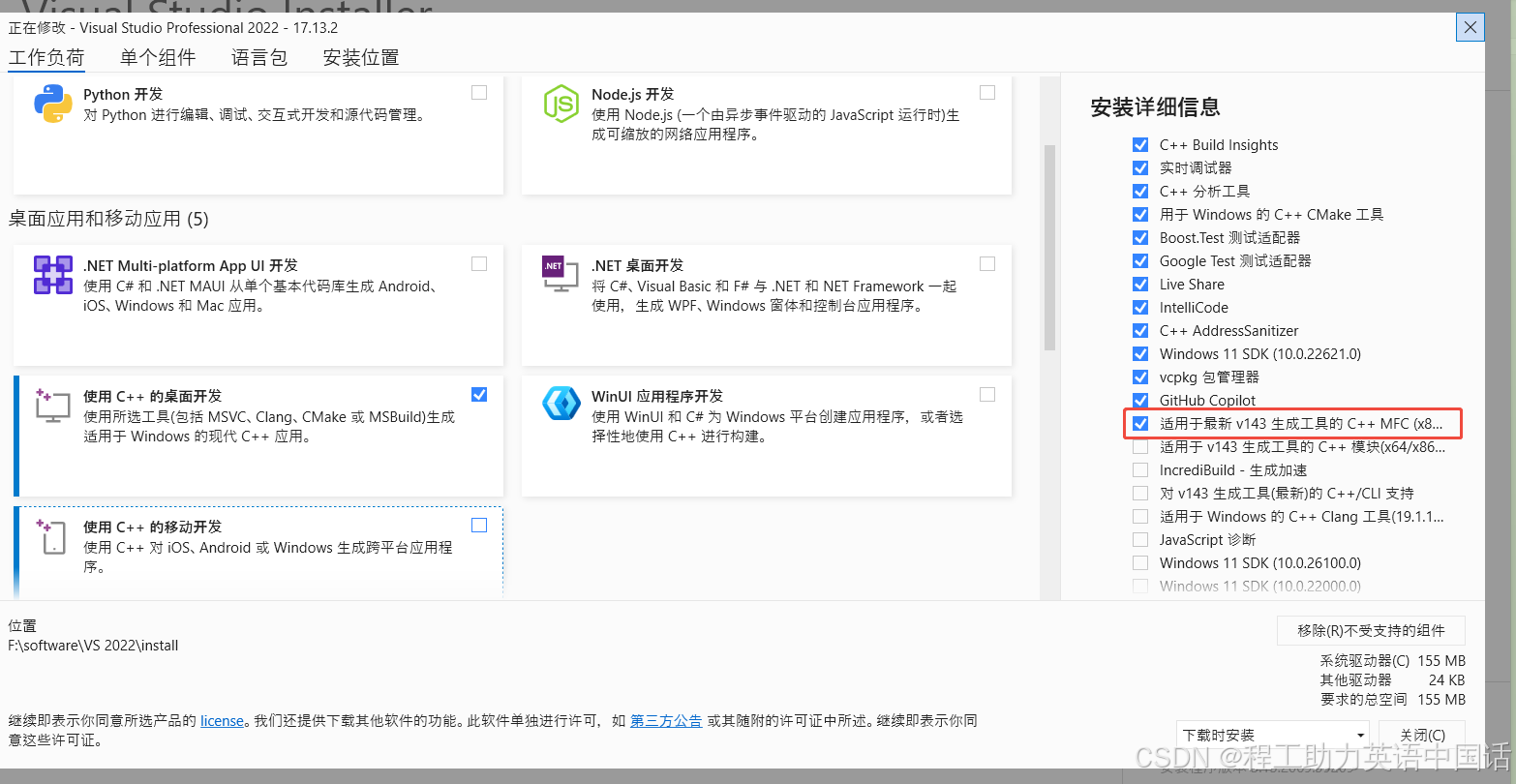The height and width of the screenshot is (784, 1516).
Task: Click the 安装详细信息 heading
Action: click(x=1155, y=106)
